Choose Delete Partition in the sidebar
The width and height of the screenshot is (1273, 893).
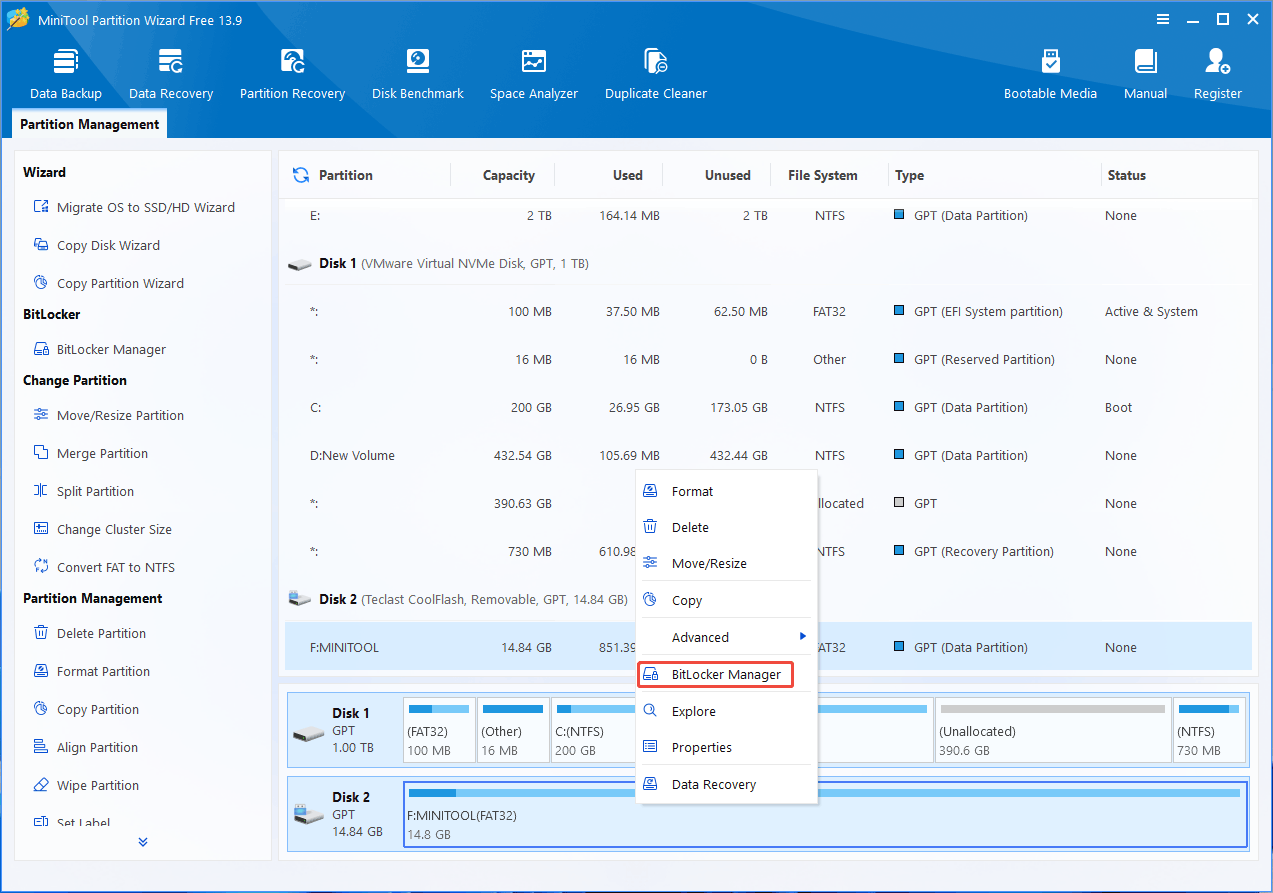[x=89, y=633]
